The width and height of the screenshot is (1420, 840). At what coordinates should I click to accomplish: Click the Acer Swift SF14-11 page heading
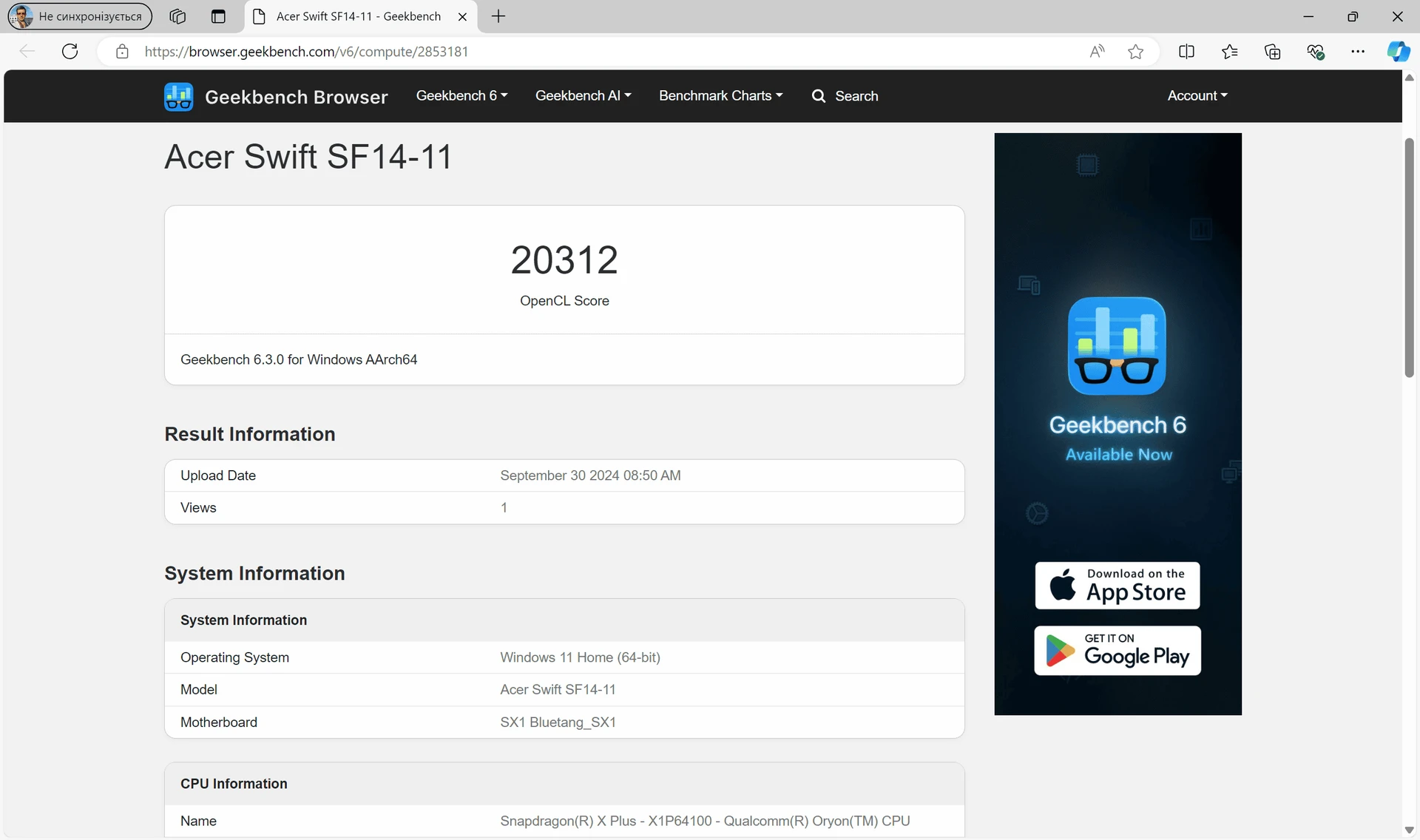pyautogui.click(x=308, y=157)
